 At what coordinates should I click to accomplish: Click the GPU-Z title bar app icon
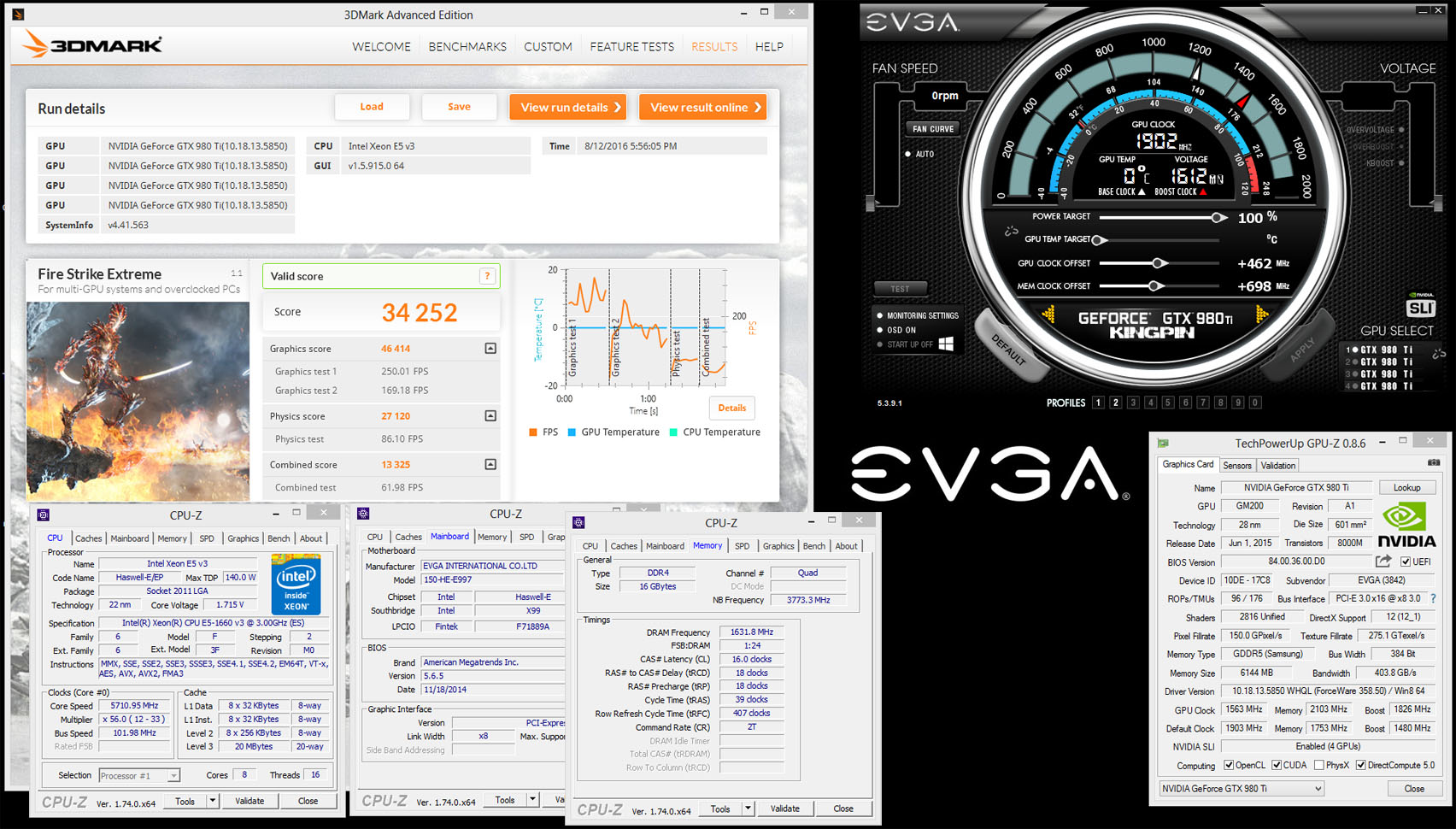1163,443
